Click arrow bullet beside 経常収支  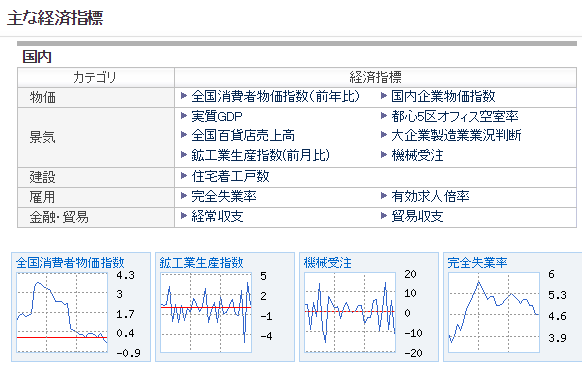point(183,216)
